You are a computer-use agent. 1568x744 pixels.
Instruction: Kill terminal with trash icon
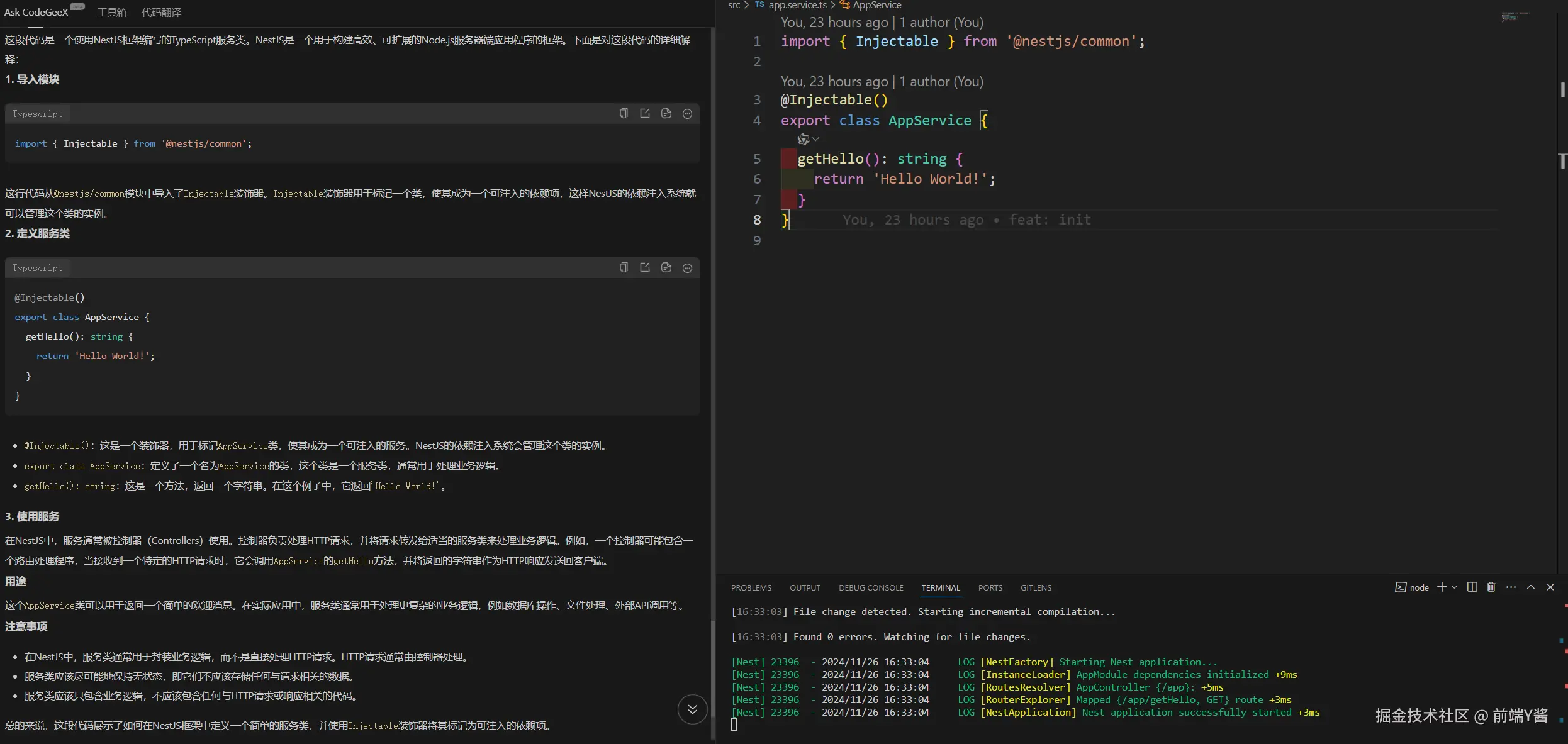tap(1491, 587)
